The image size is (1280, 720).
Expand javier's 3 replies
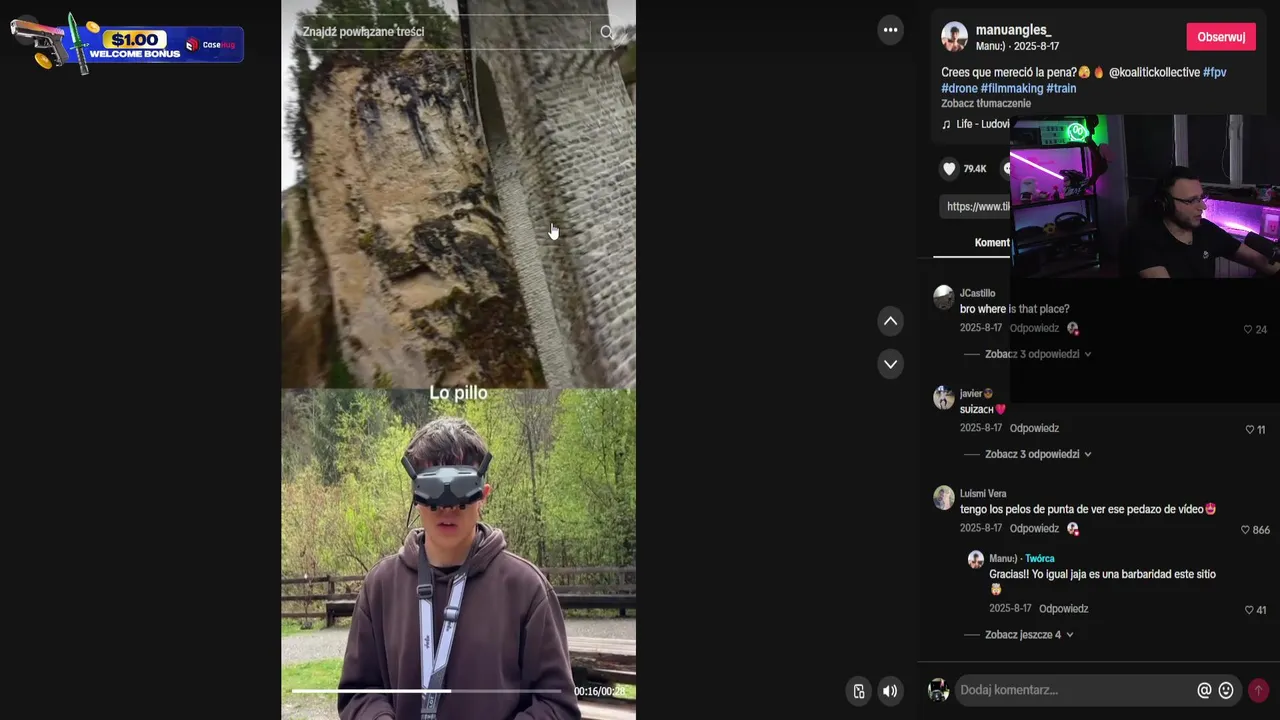click(x=1037, y=454)
